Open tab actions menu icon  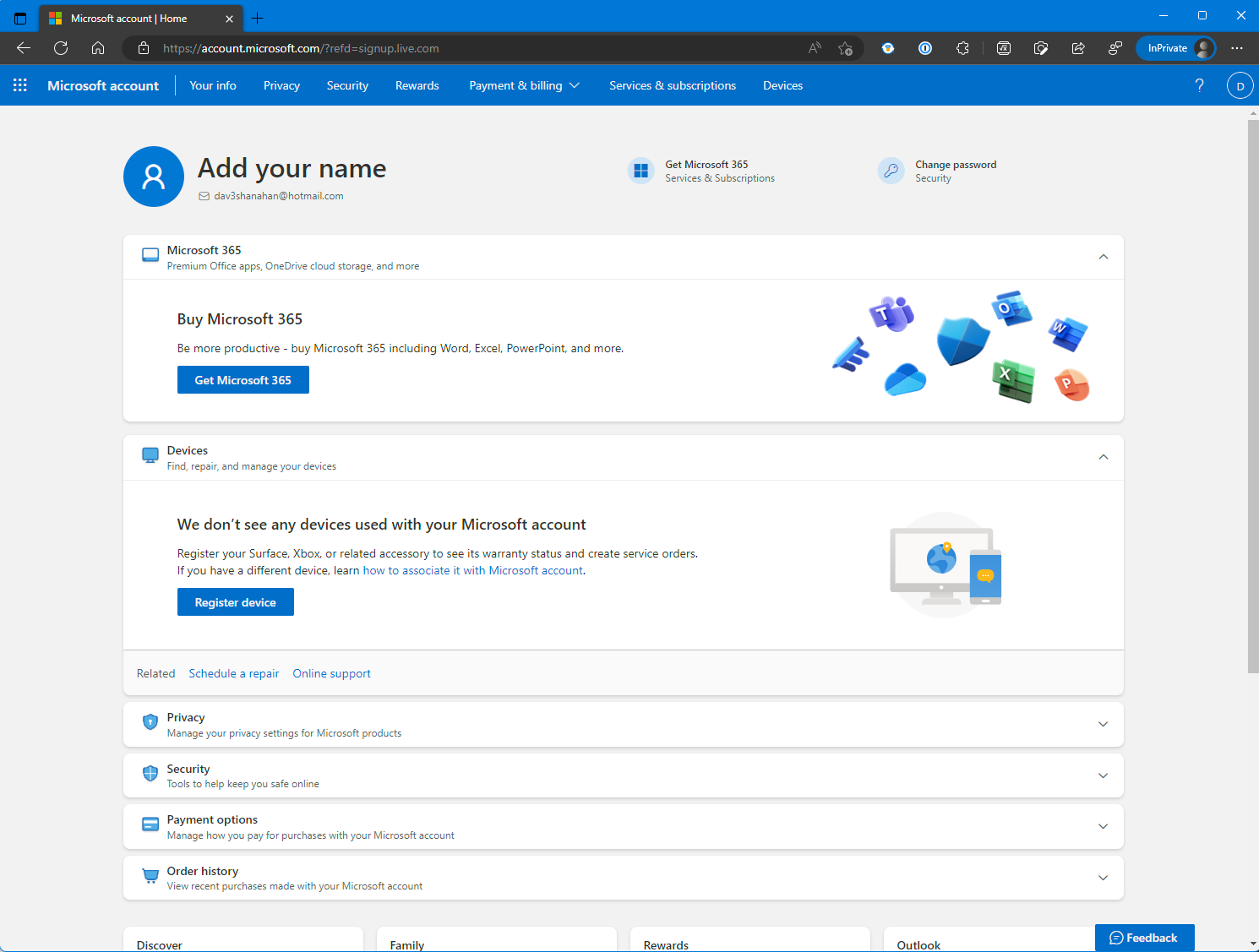pyautogui.click(x=20, y=18)
